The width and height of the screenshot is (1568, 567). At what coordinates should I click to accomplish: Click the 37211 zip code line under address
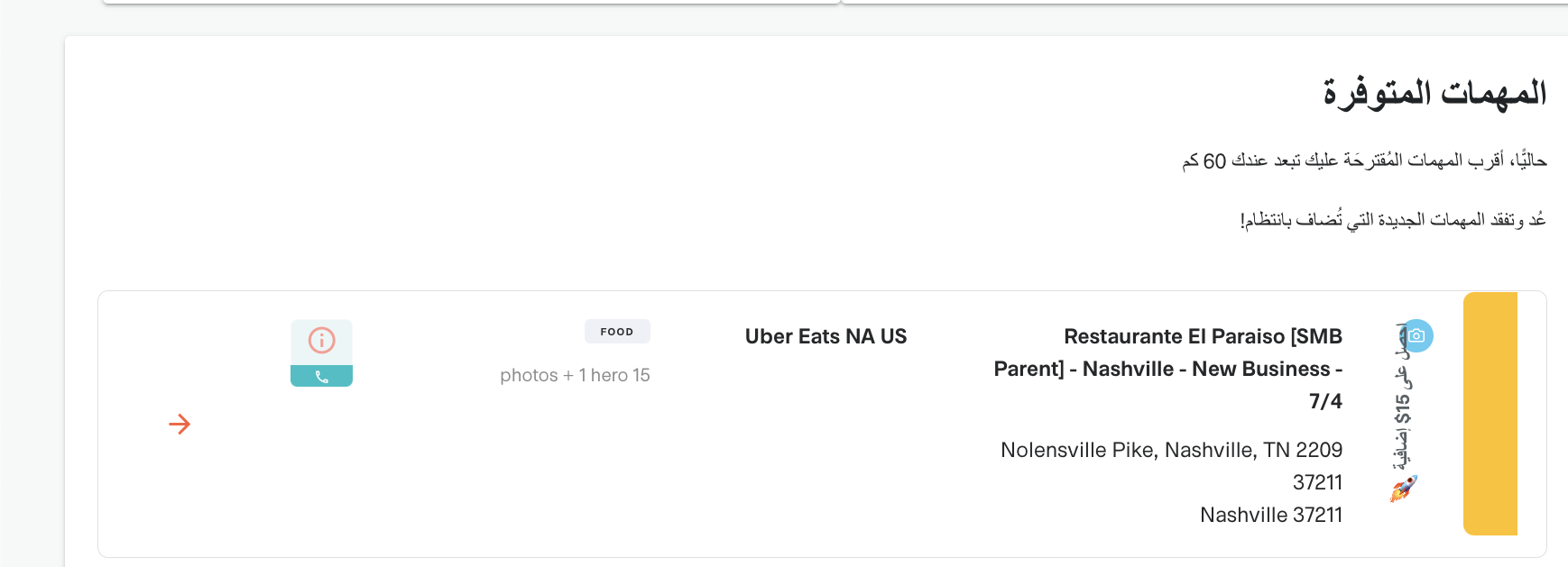pos(1317,482)
